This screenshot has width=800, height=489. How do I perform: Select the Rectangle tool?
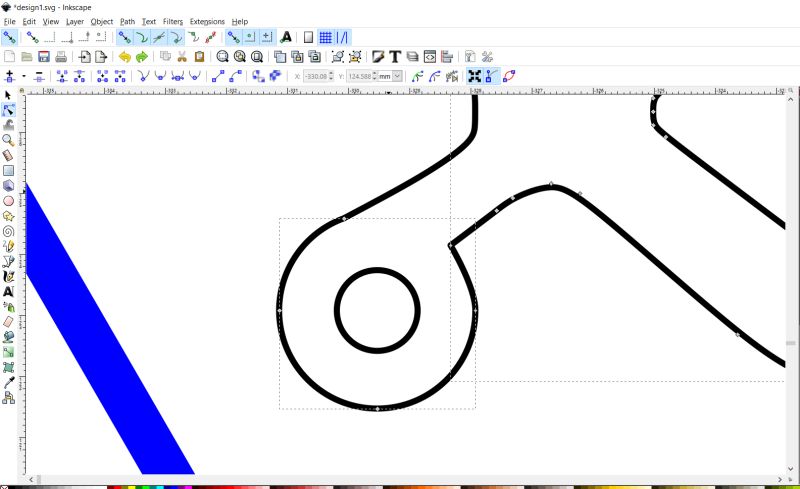[8, 170]
